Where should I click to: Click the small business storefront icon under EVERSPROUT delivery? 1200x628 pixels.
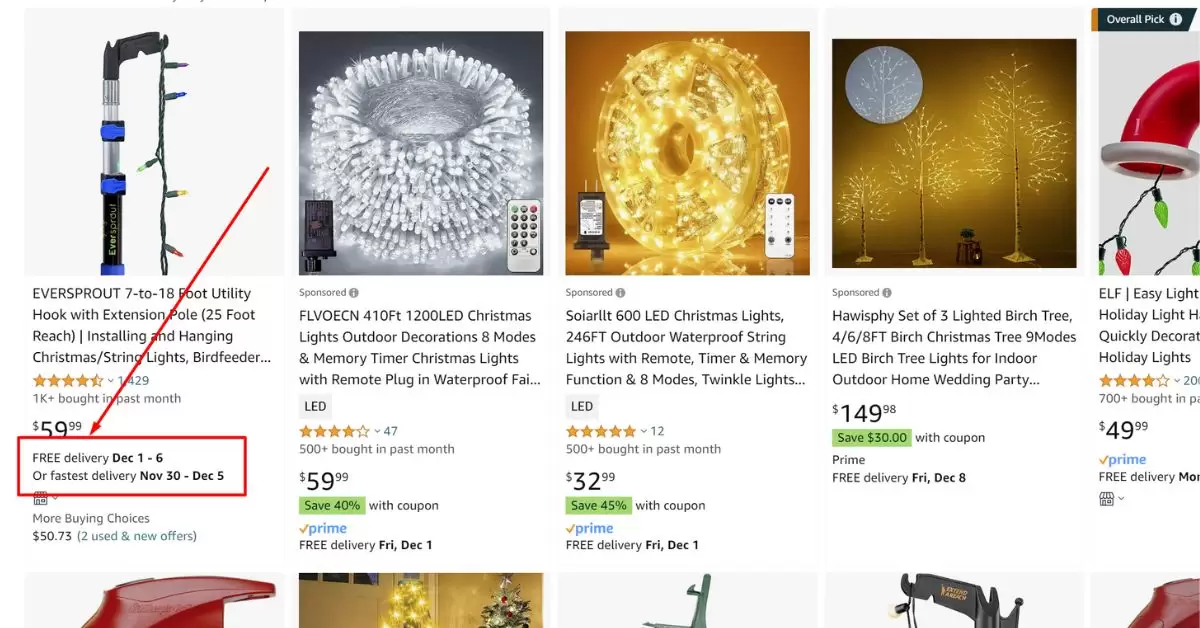[41, 497]
